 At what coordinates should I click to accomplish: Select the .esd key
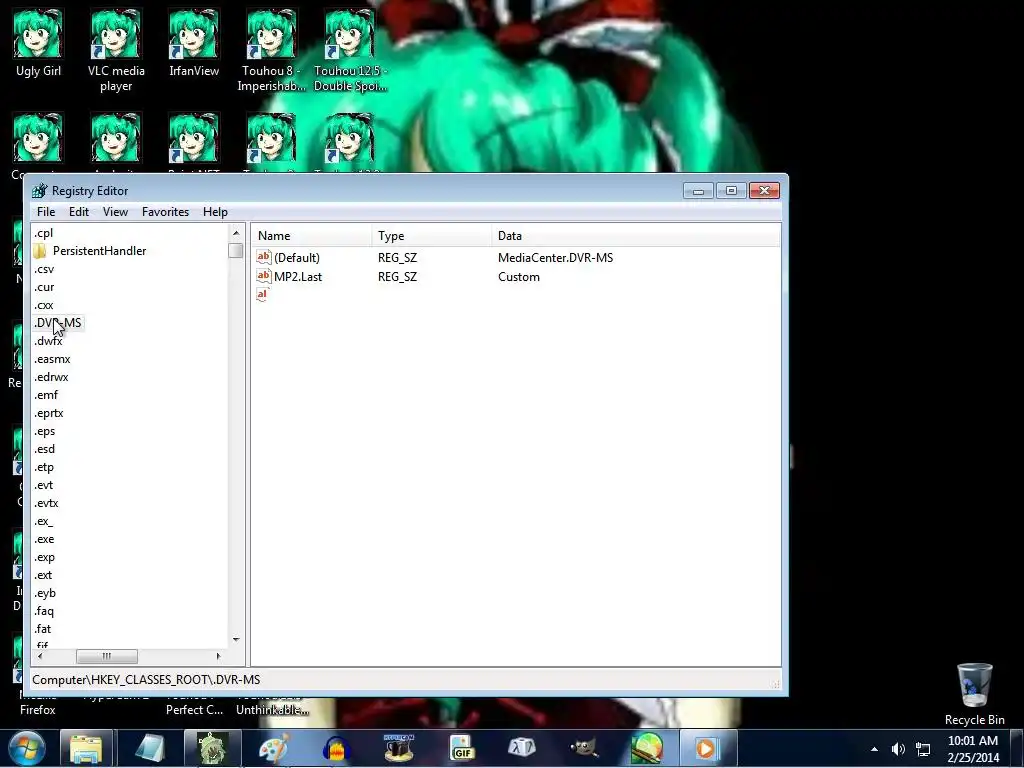[x=44, y=449]
